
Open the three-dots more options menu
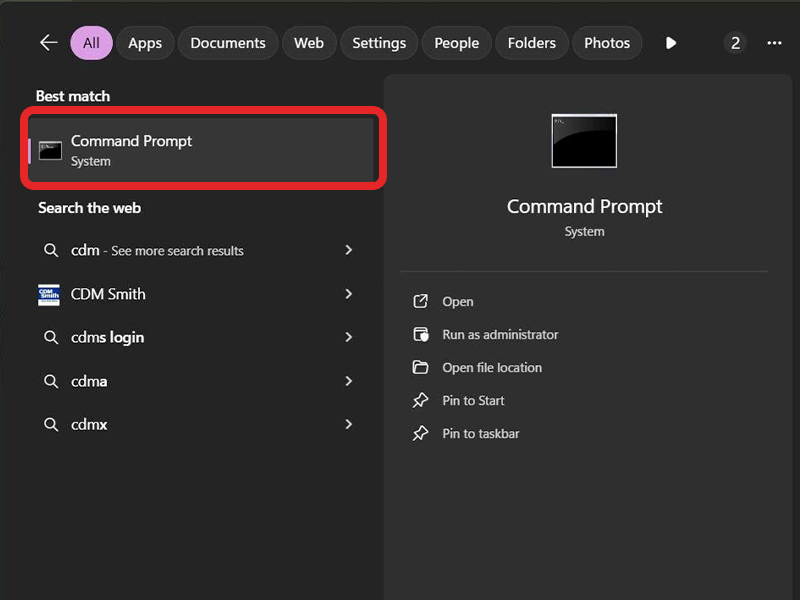(774, 43)
